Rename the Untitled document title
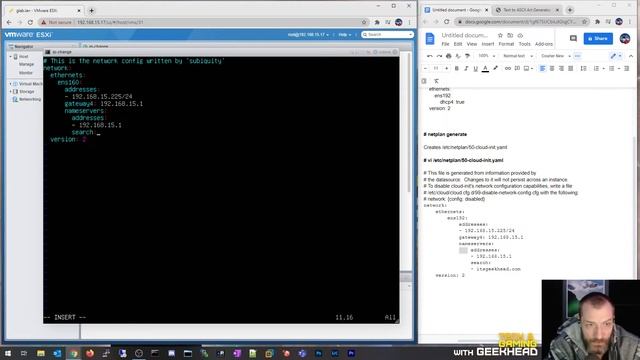 [x=465, y=36]
